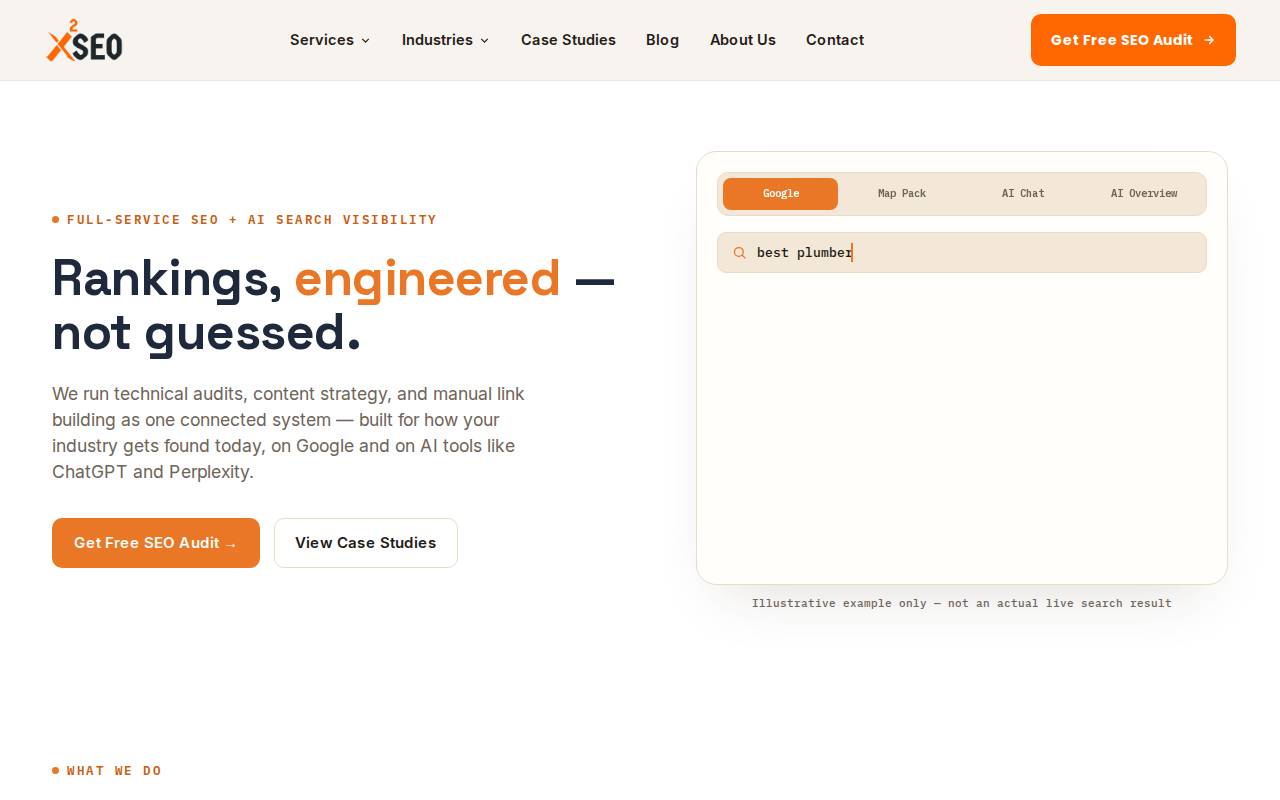Switch to the Map Pack tab
The height and width of the screenshot is (800, 1280).
902,194
